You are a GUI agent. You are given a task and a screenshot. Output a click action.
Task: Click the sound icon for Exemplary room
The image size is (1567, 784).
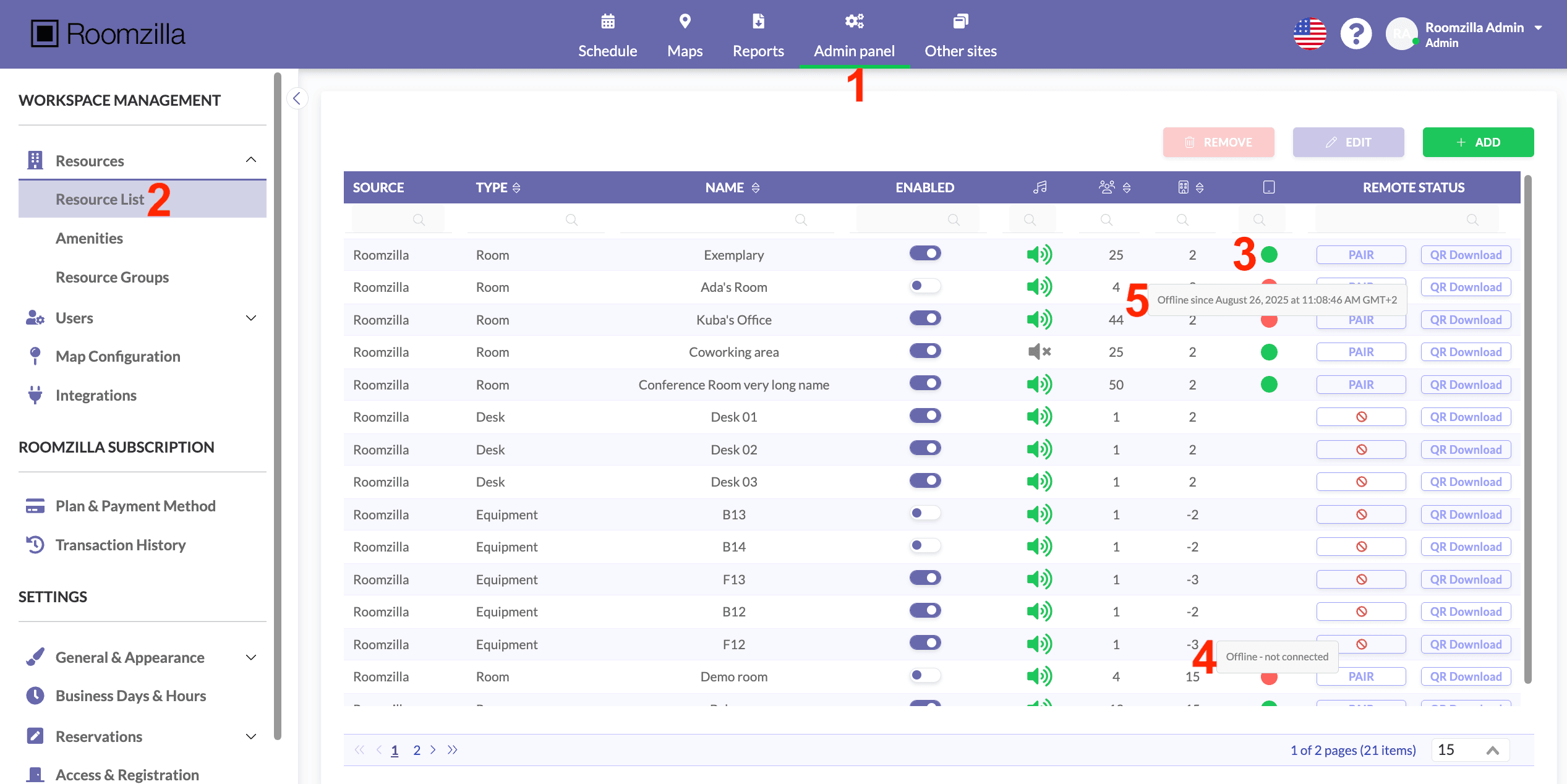point(1040,255)
